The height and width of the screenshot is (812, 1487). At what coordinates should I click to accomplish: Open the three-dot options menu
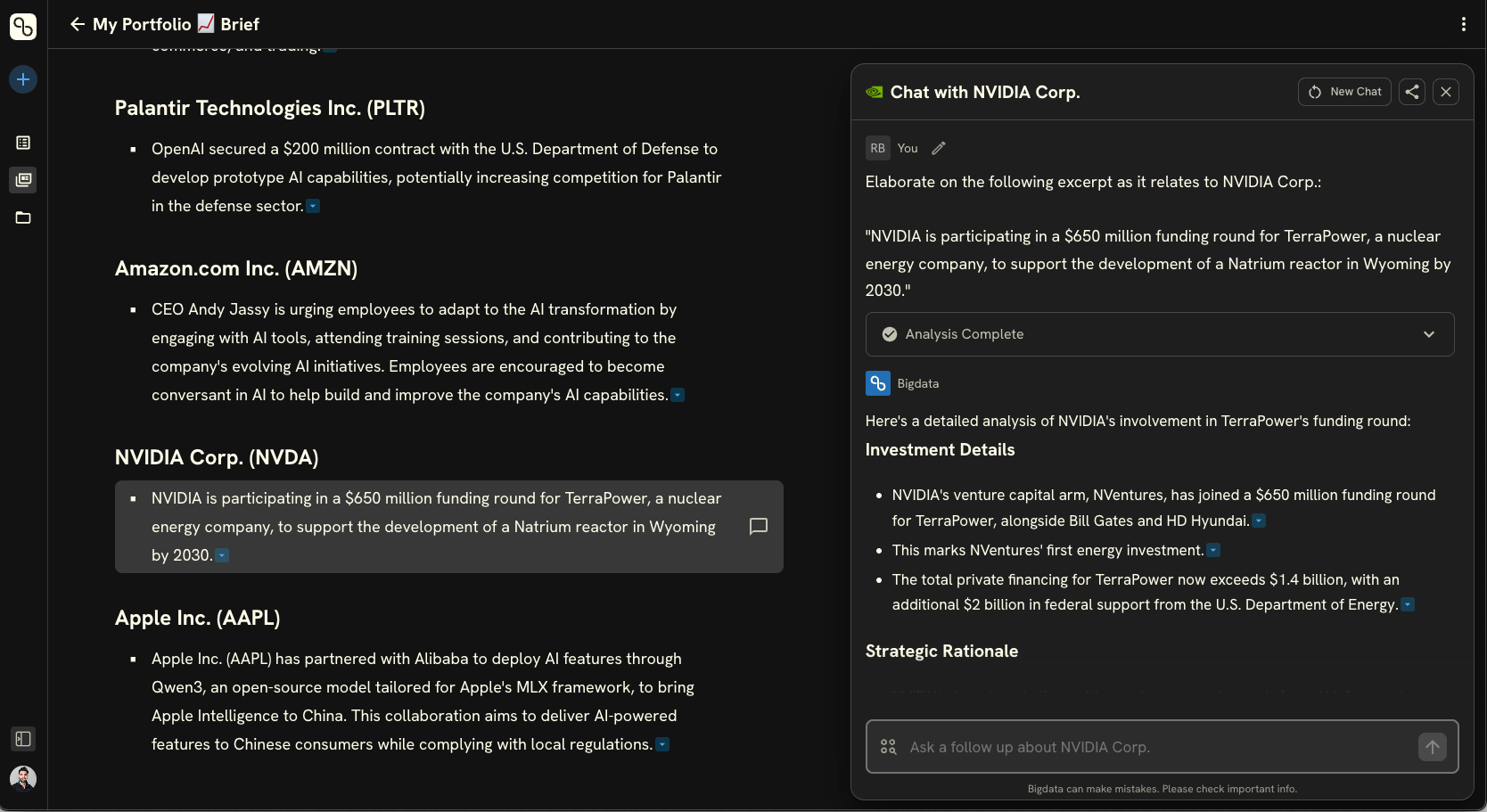(1464, 24)
